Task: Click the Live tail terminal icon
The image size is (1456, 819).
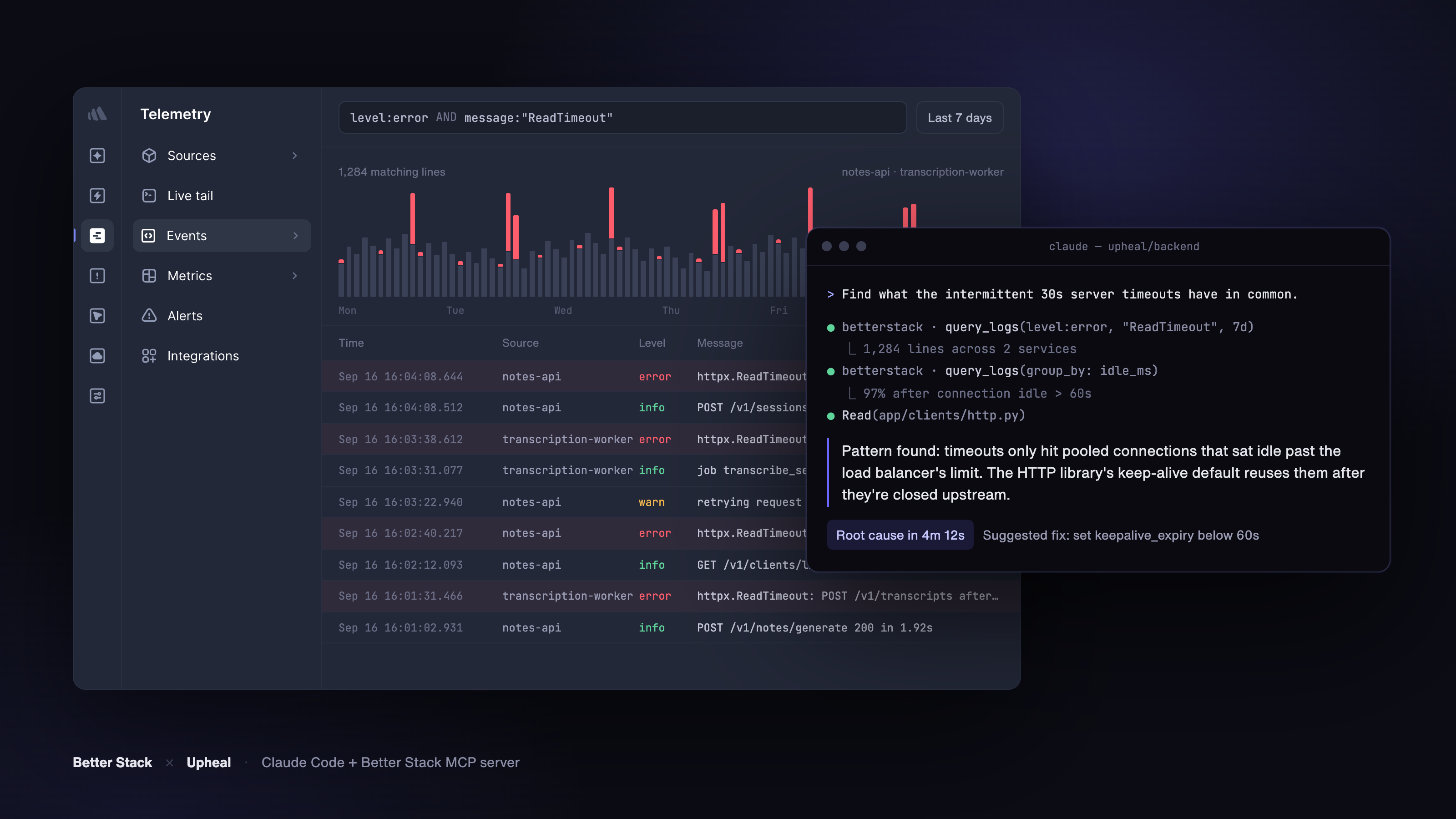Action: click(149, 196)
